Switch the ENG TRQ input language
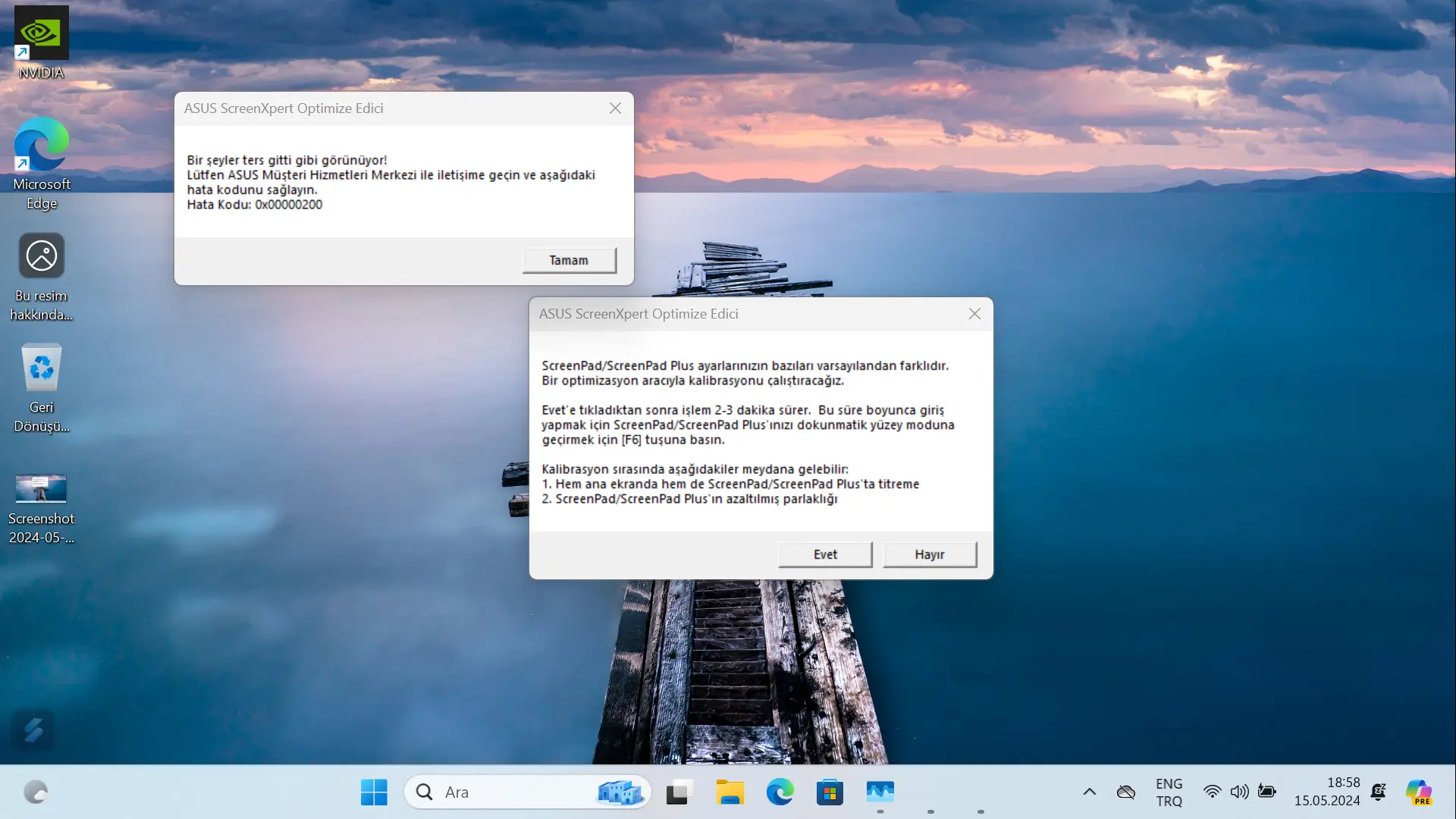1456x819 pixels. [x=1169, y=792]
